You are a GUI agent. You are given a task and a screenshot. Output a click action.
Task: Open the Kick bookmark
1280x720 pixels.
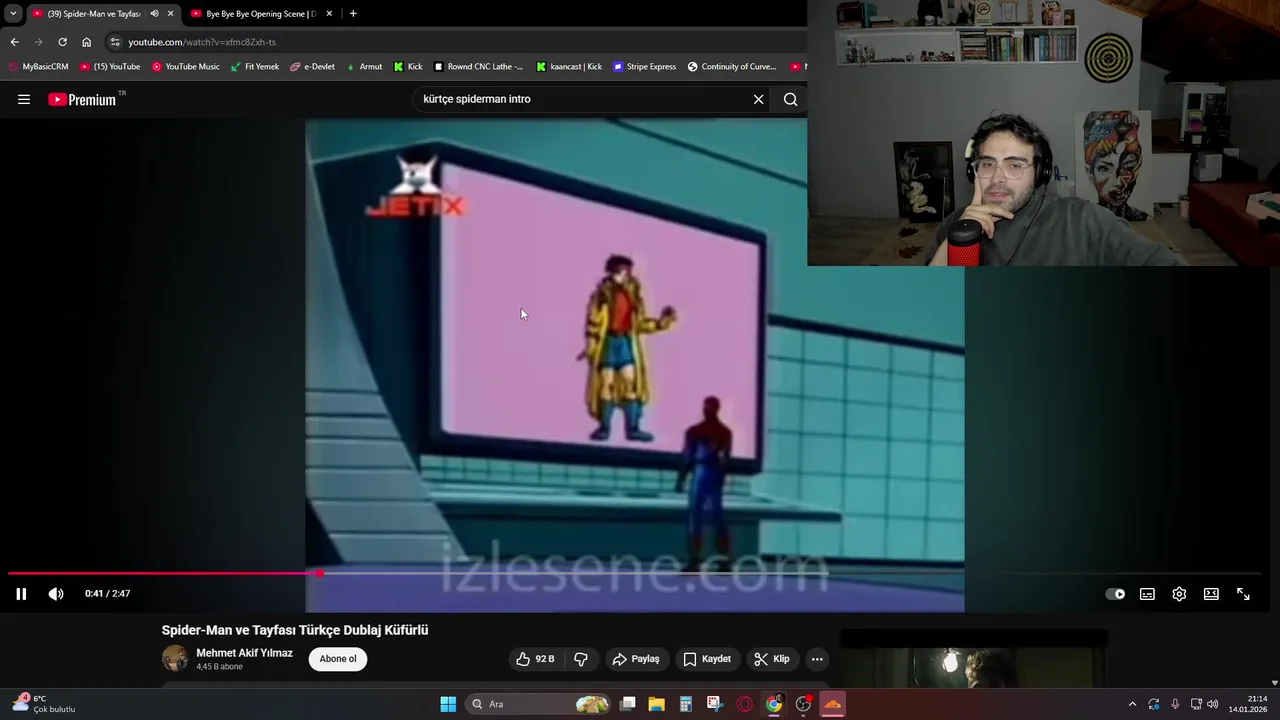(x=408, y=67)
